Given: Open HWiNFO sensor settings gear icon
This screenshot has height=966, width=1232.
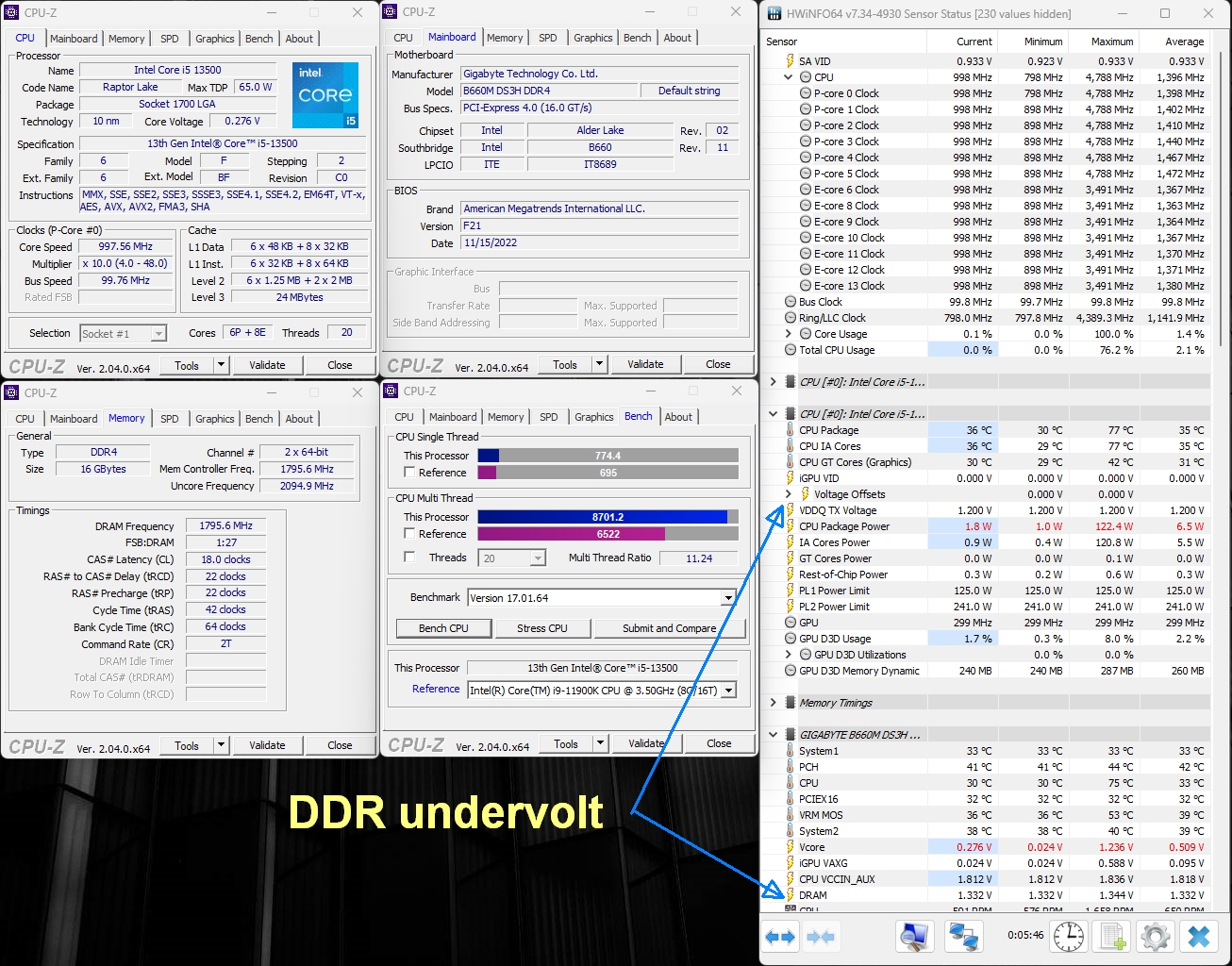Looking at the screenshot, I should pyautogui.click(x=1156, y=937).
